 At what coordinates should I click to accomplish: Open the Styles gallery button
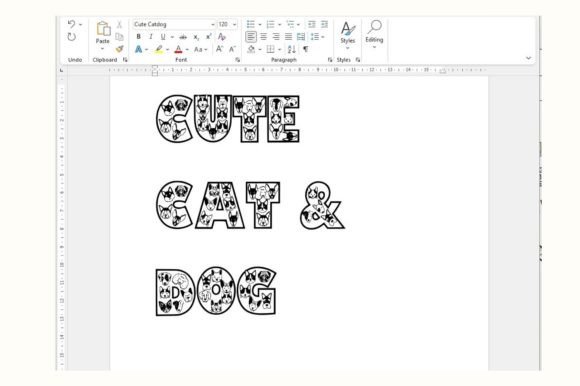[348, 35]
